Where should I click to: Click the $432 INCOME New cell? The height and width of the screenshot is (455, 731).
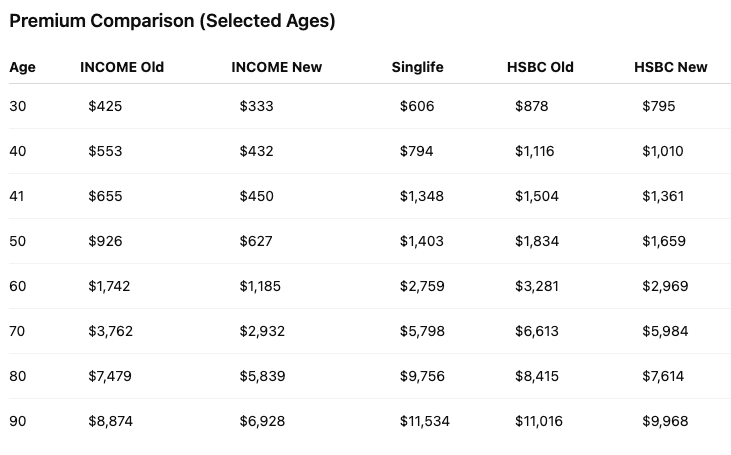(256, 151)
